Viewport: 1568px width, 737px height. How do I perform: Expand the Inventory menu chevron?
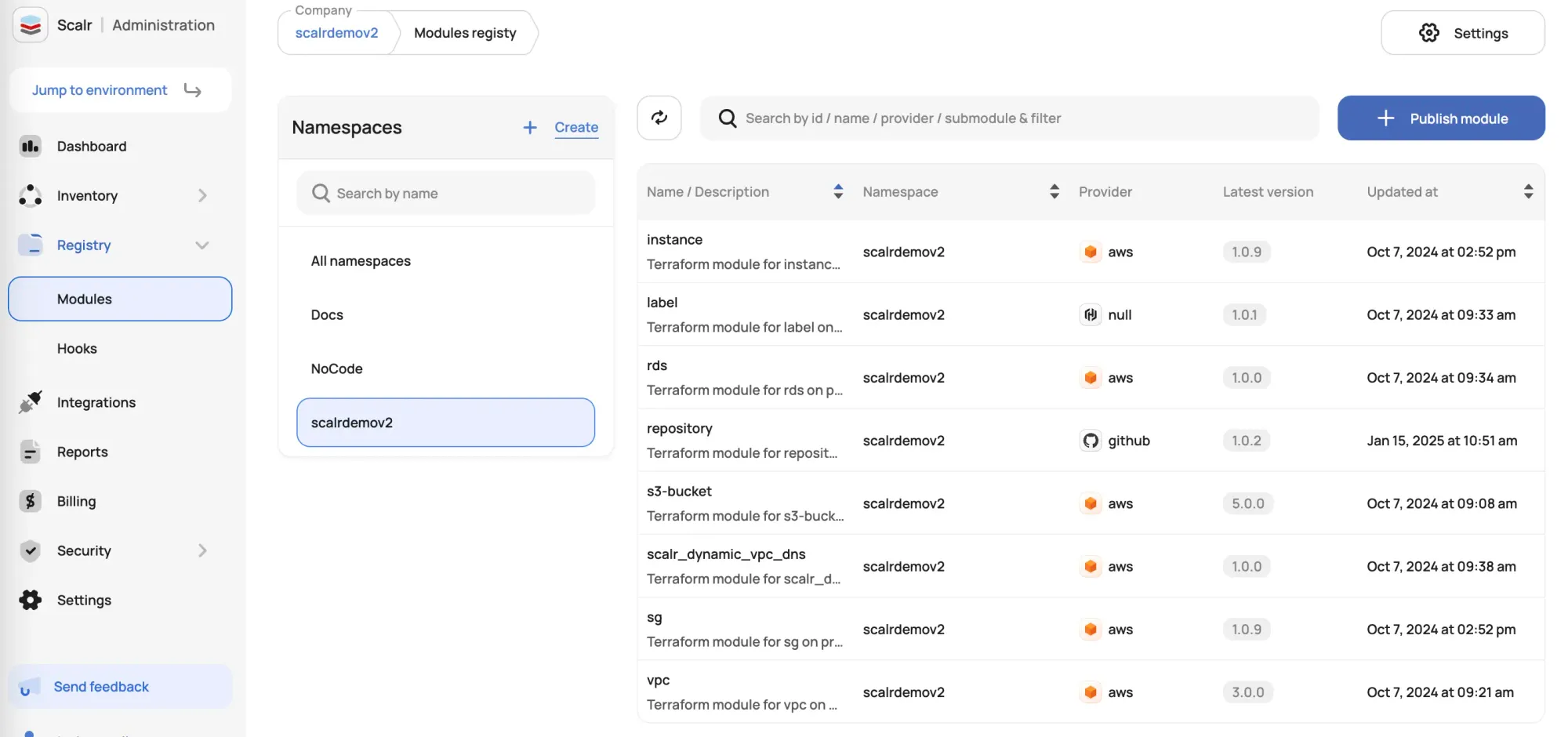point(202,195)
